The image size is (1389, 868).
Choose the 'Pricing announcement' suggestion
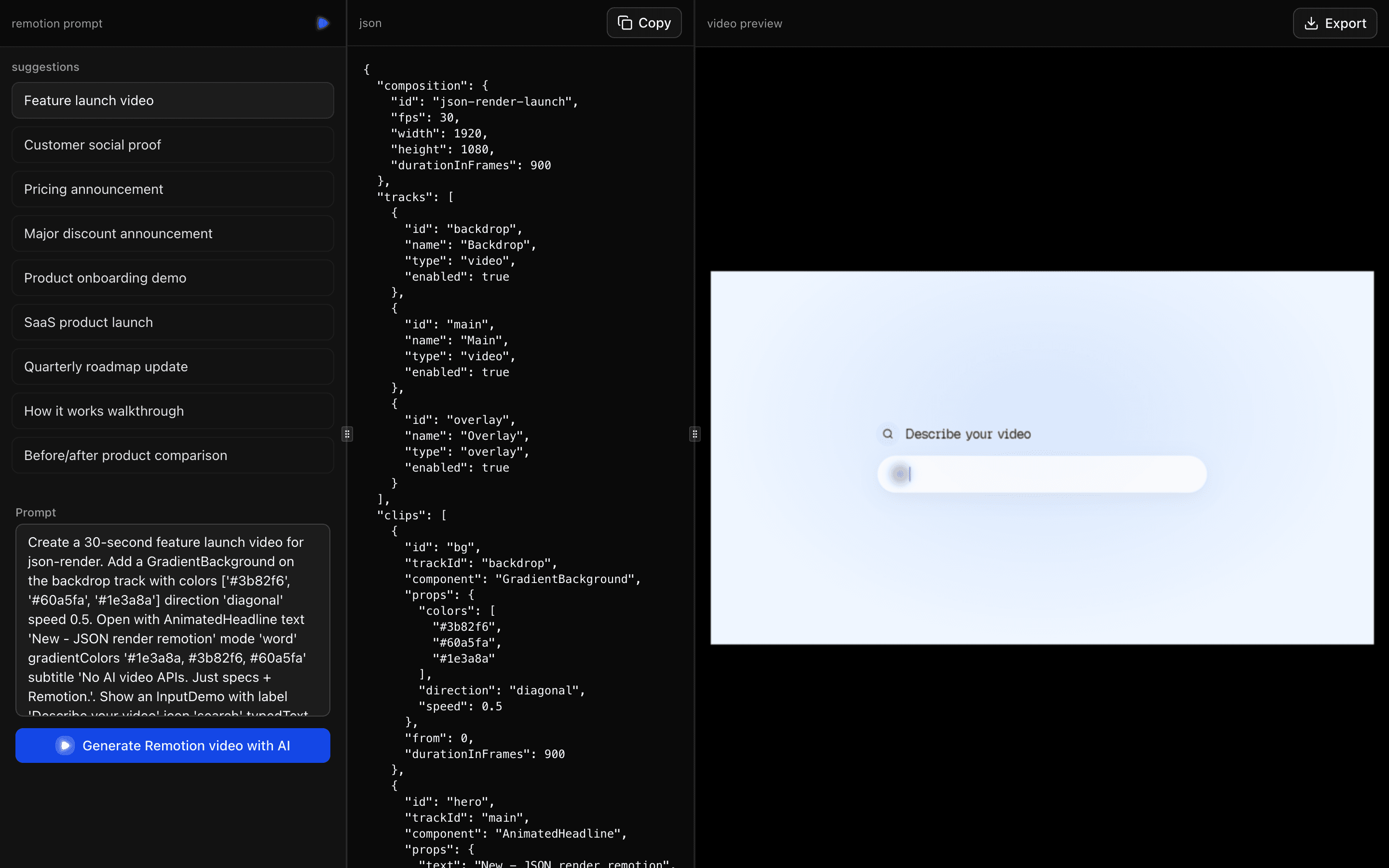(172, 189)
